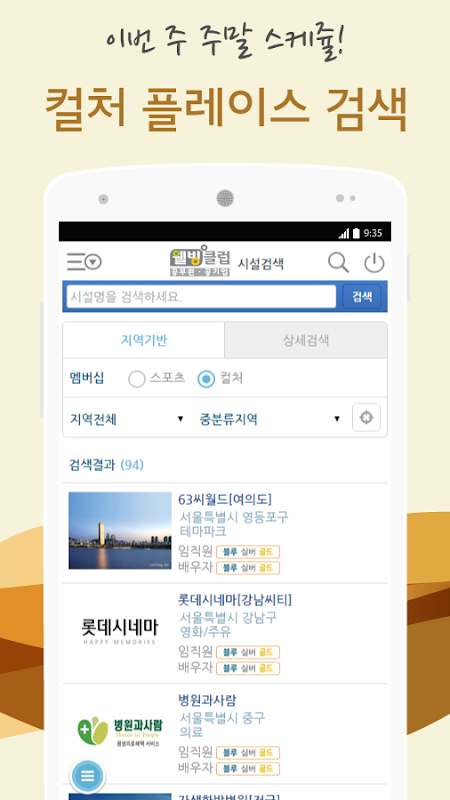Select the 스포츠 membership radio button
The height and width of the screenshot is (800, 450).
point(137,379)
